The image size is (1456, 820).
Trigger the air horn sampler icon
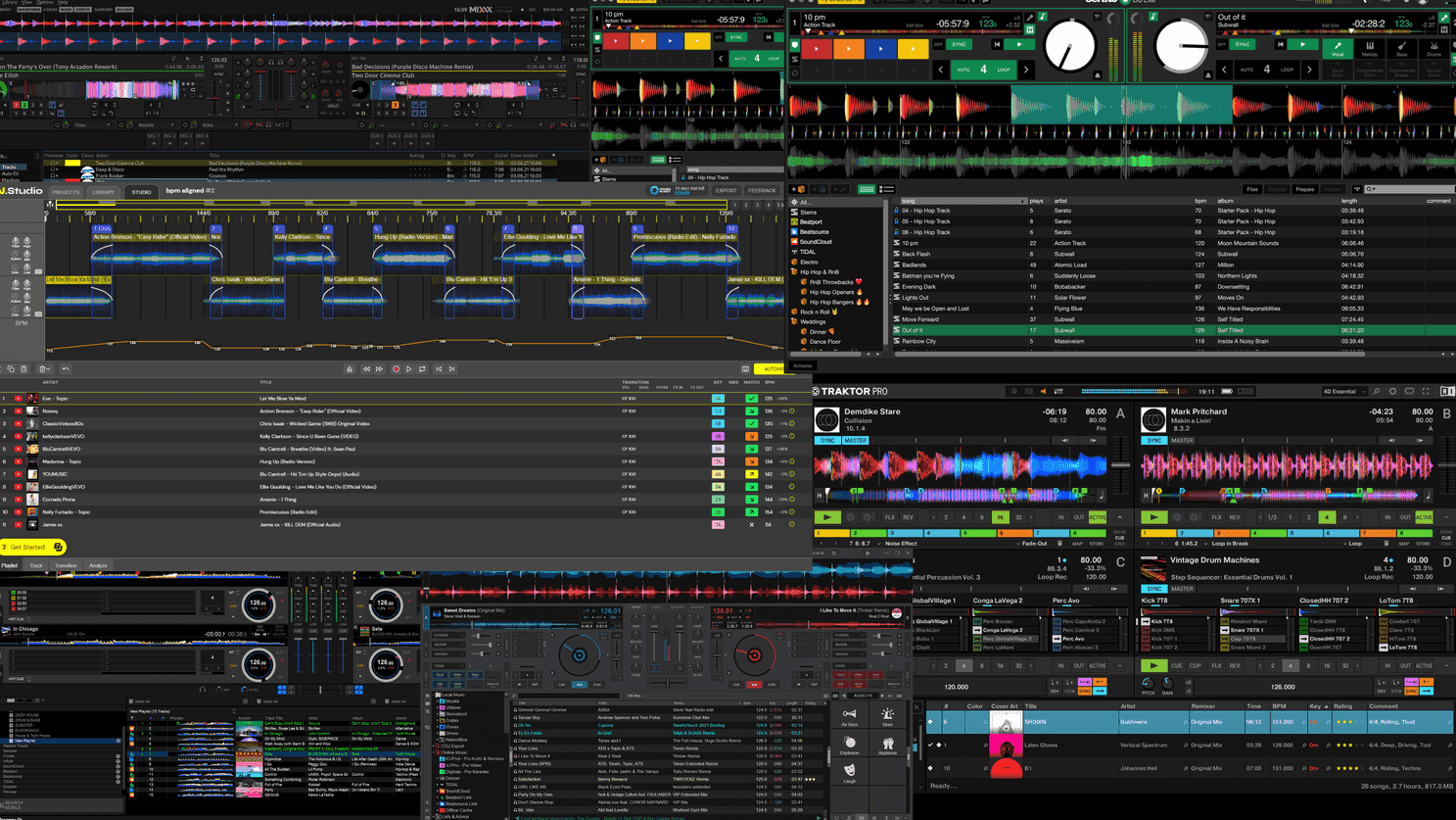[850, 714]
